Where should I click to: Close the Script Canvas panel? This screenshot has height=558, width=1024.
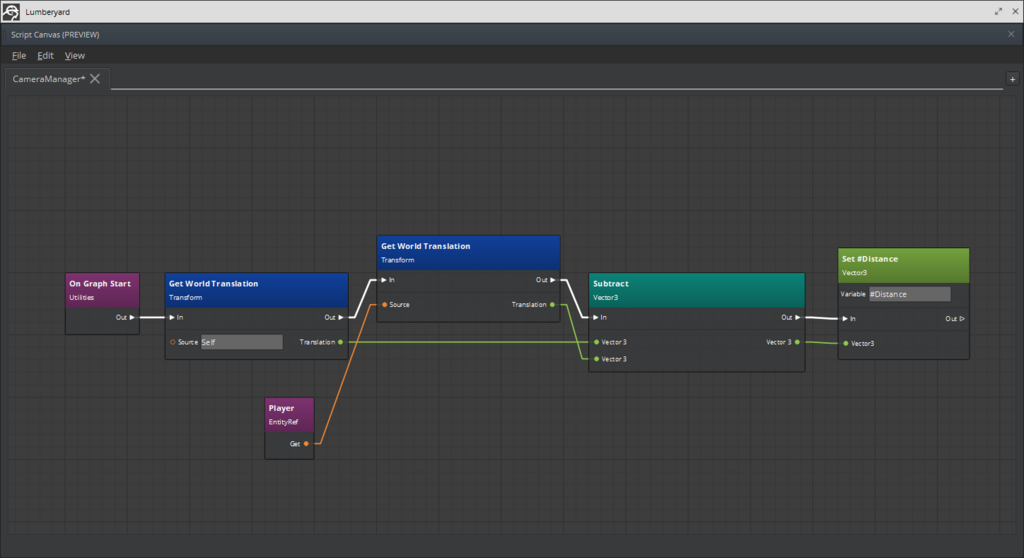pos(1011,34)
